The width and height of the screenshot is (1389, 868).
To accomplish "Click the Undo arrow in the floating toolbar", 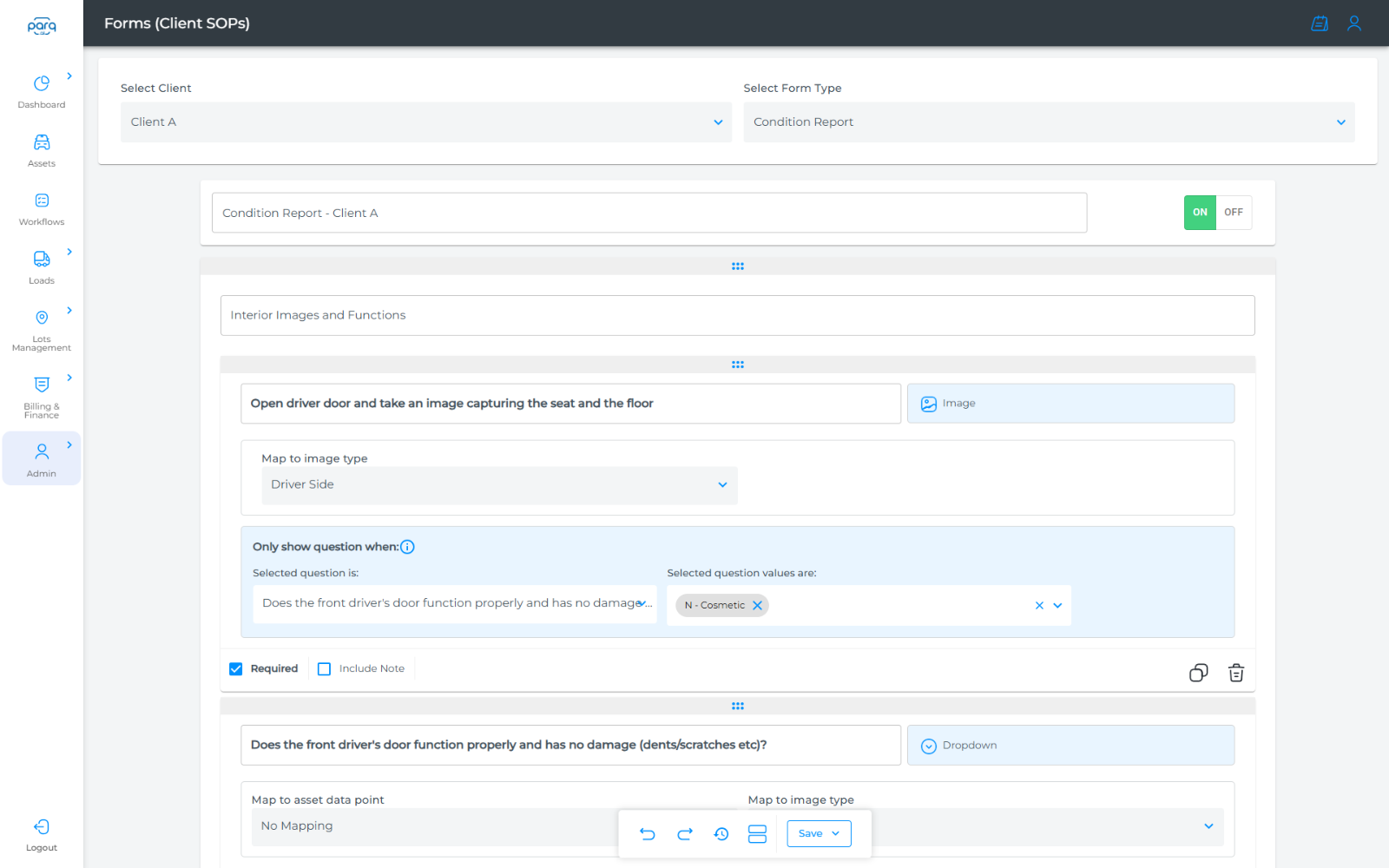I will click(x=648, y=834).
